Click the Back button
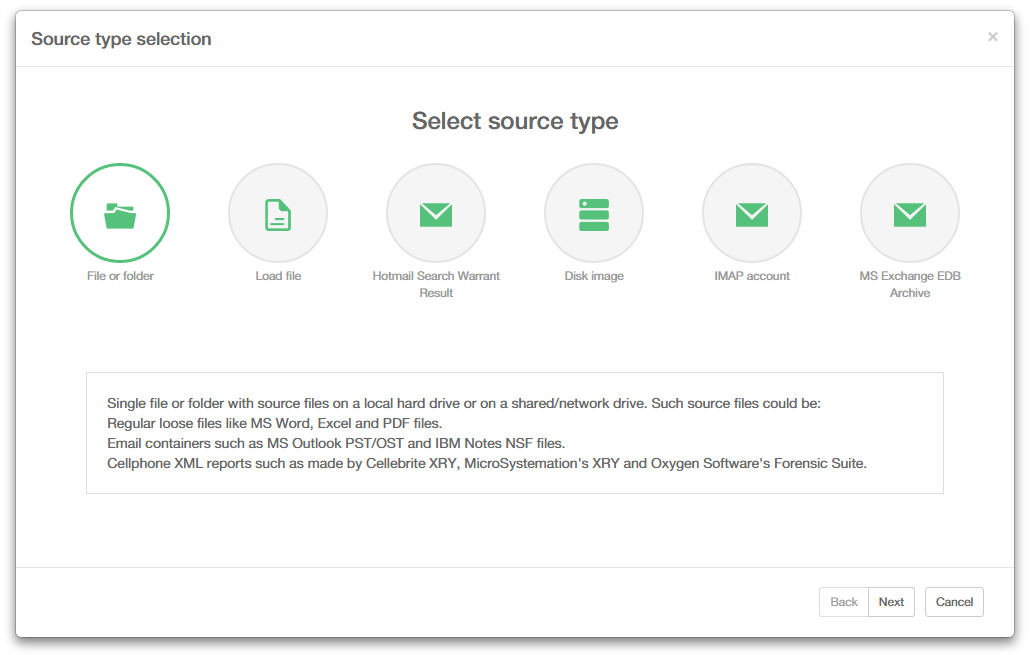The width and height of the screenshot is (1030, 655). point(843,601)
